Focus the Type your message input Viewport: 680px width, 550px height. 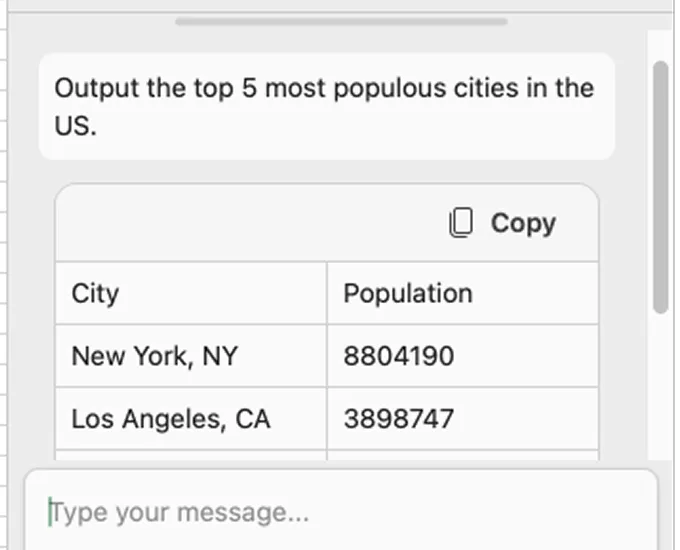[341, 512]
